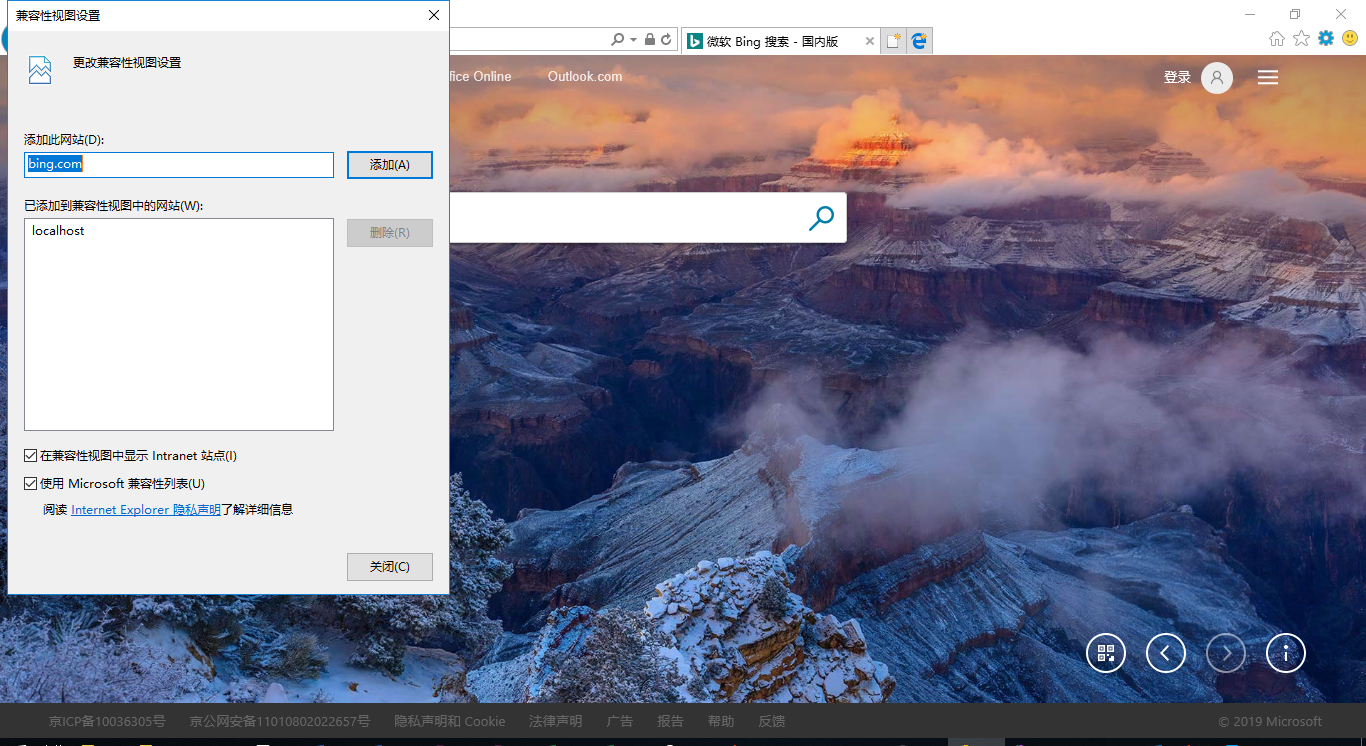The width and height of the screenshot is (1366, 746).
Task: Open Internet Explorer settings gear icon
Action: (x=1325, y=38)
